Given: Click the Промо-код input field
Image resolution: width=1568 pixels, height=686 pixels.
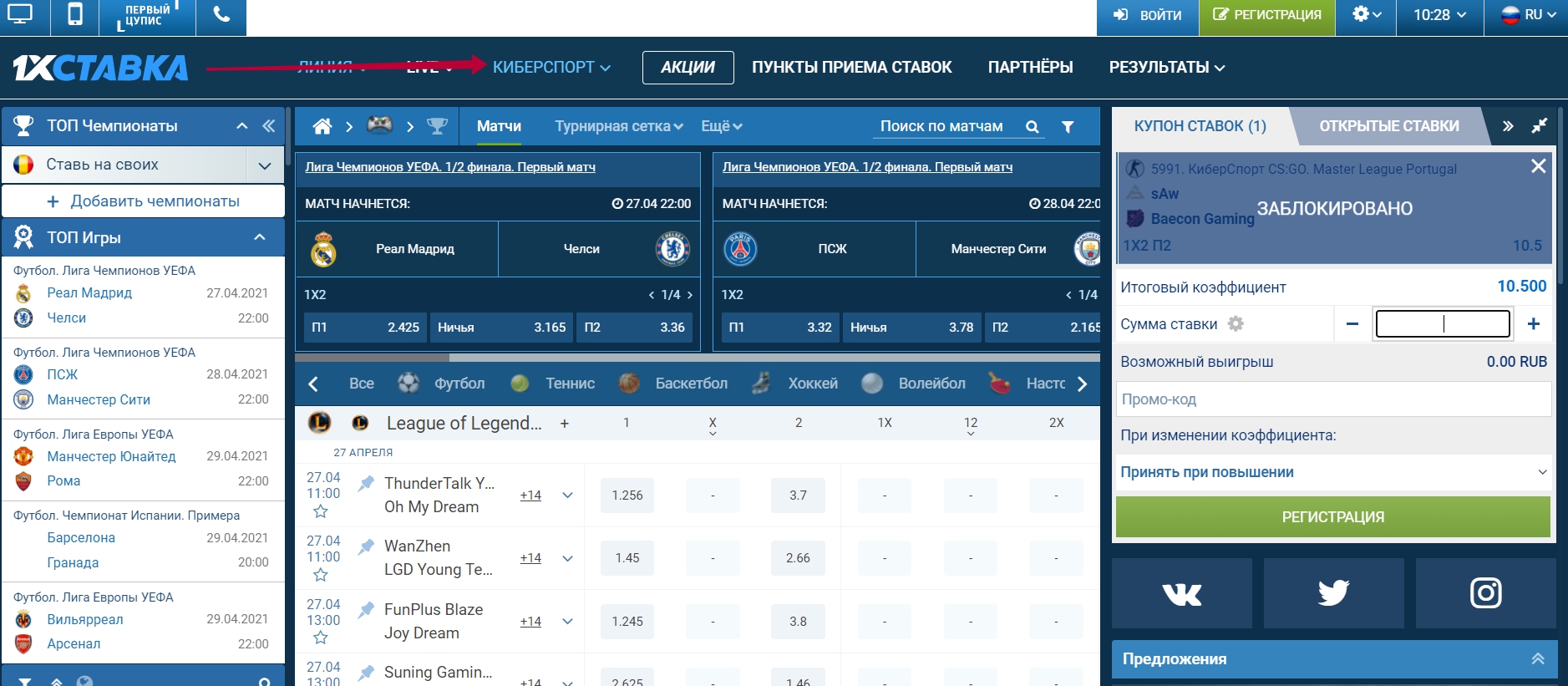Looking at the screenshot, I should point(1333,399).
